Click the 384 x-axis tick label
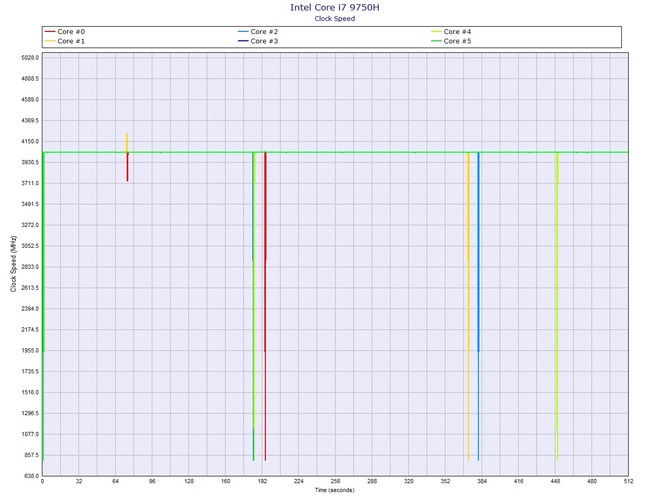Image resolution: width=670 pixels, height=502 pixels. (x=482, y=481)
